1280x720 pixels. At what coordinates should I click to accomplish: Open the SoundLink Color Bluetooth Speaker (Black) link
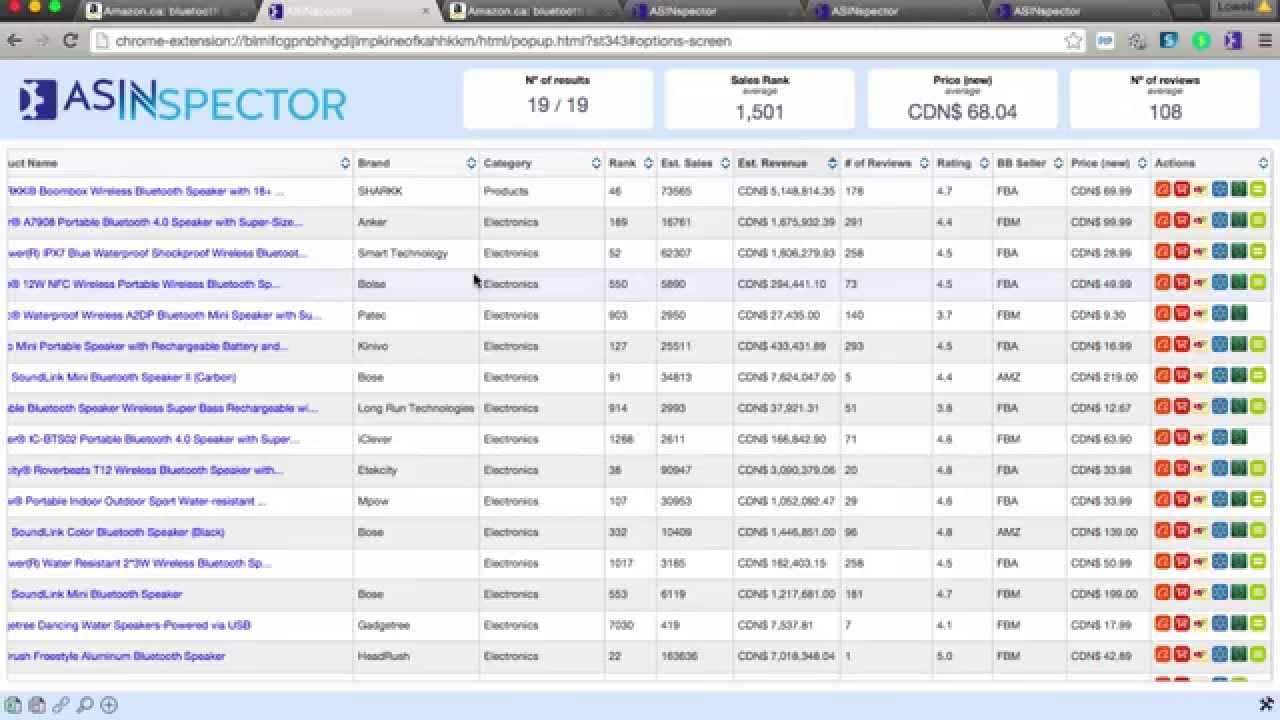pyautogui.click(x=118, y=532)
